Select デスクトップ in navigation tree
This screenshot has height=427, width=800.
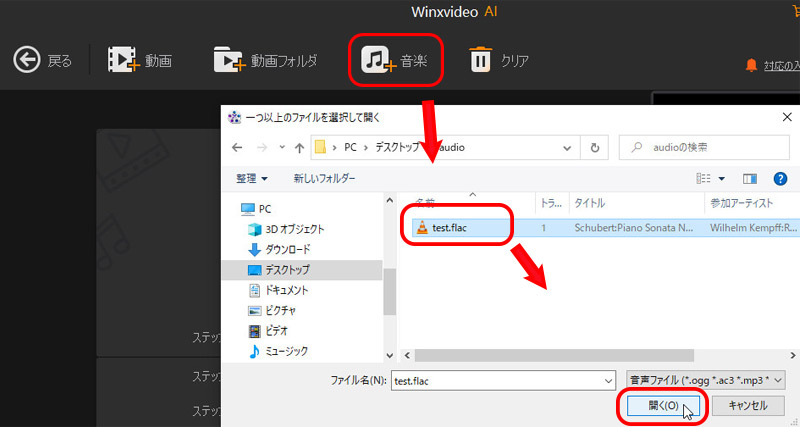pyautogui.click(x=279, y=269)
